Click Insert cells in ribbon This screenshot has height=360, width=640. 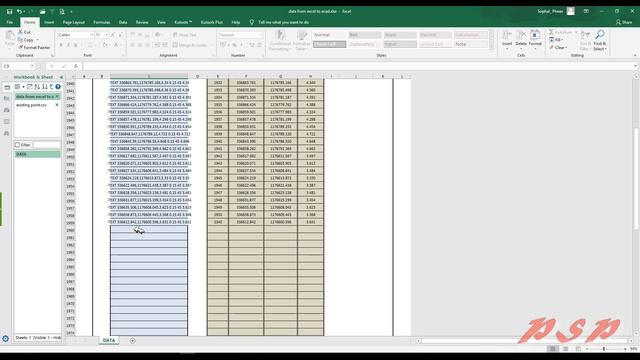[507, 40]
